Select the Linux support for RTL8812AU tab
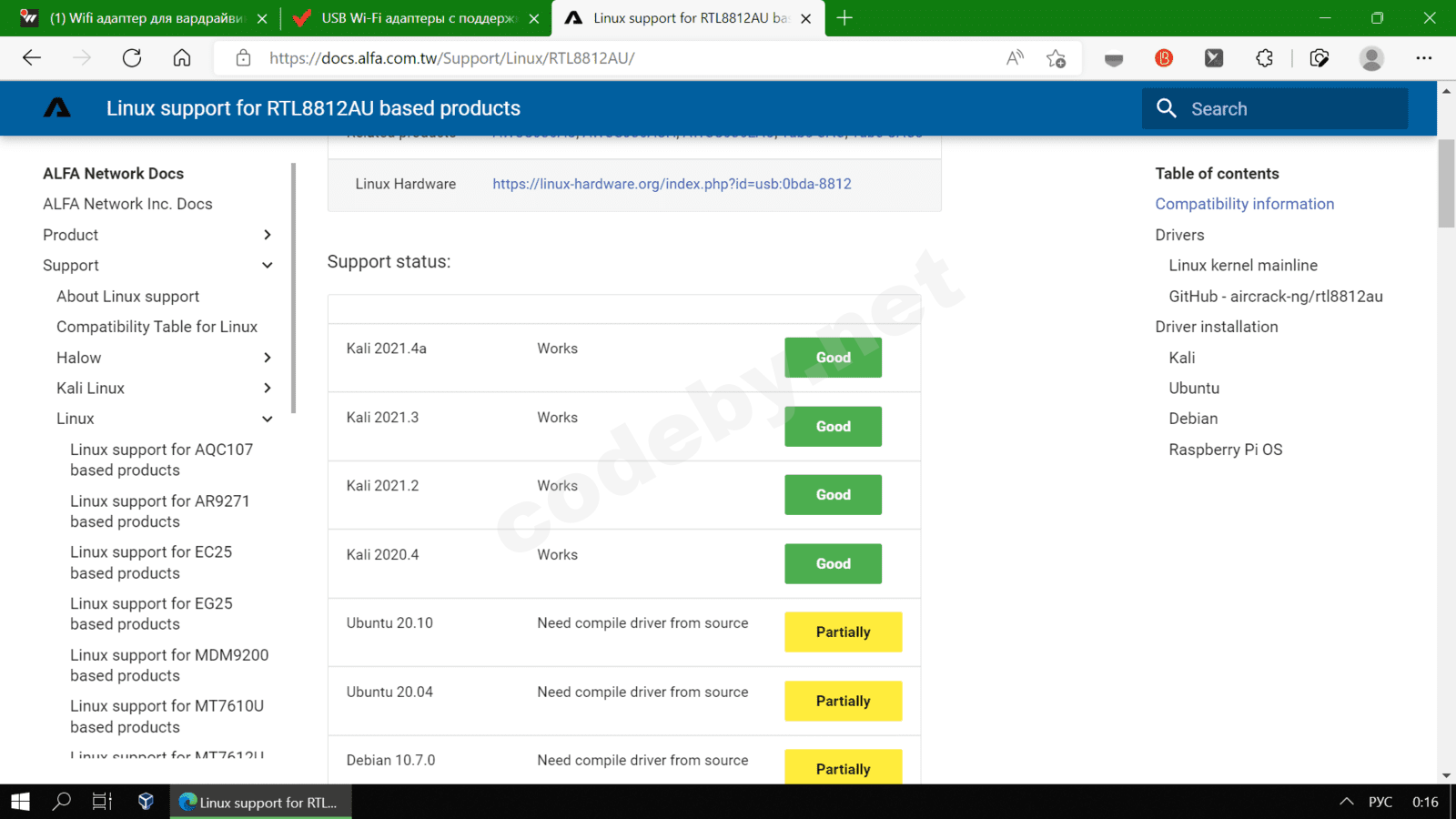1456x819 pixels. [688, 18]
